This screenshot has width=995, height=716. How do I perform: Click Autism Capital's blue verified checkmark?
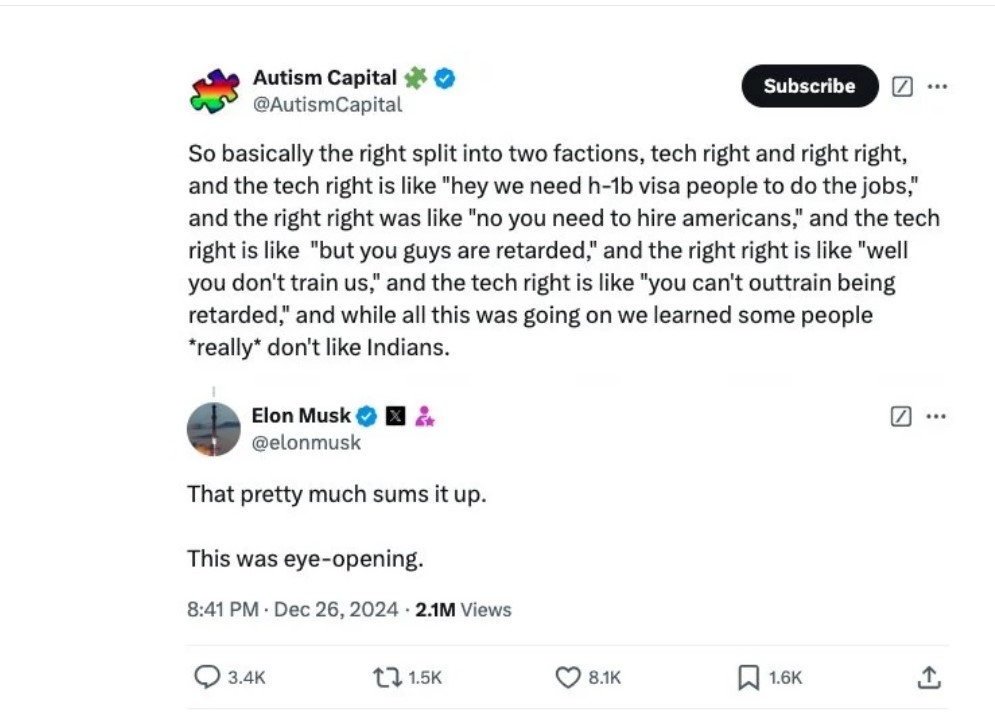point(446,78)
